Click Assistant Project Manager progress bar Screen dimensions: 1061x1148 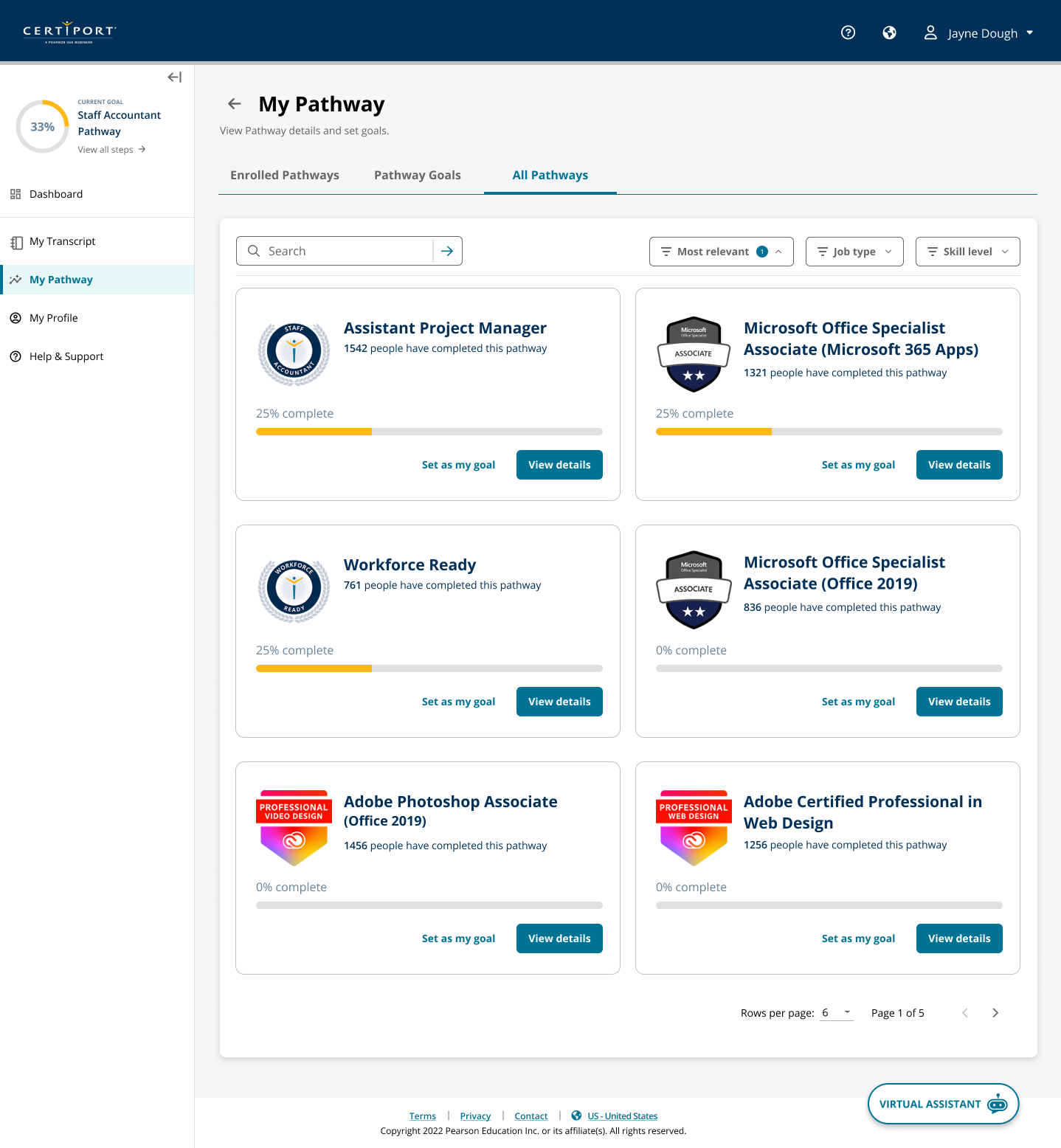[x=429, y=432]
